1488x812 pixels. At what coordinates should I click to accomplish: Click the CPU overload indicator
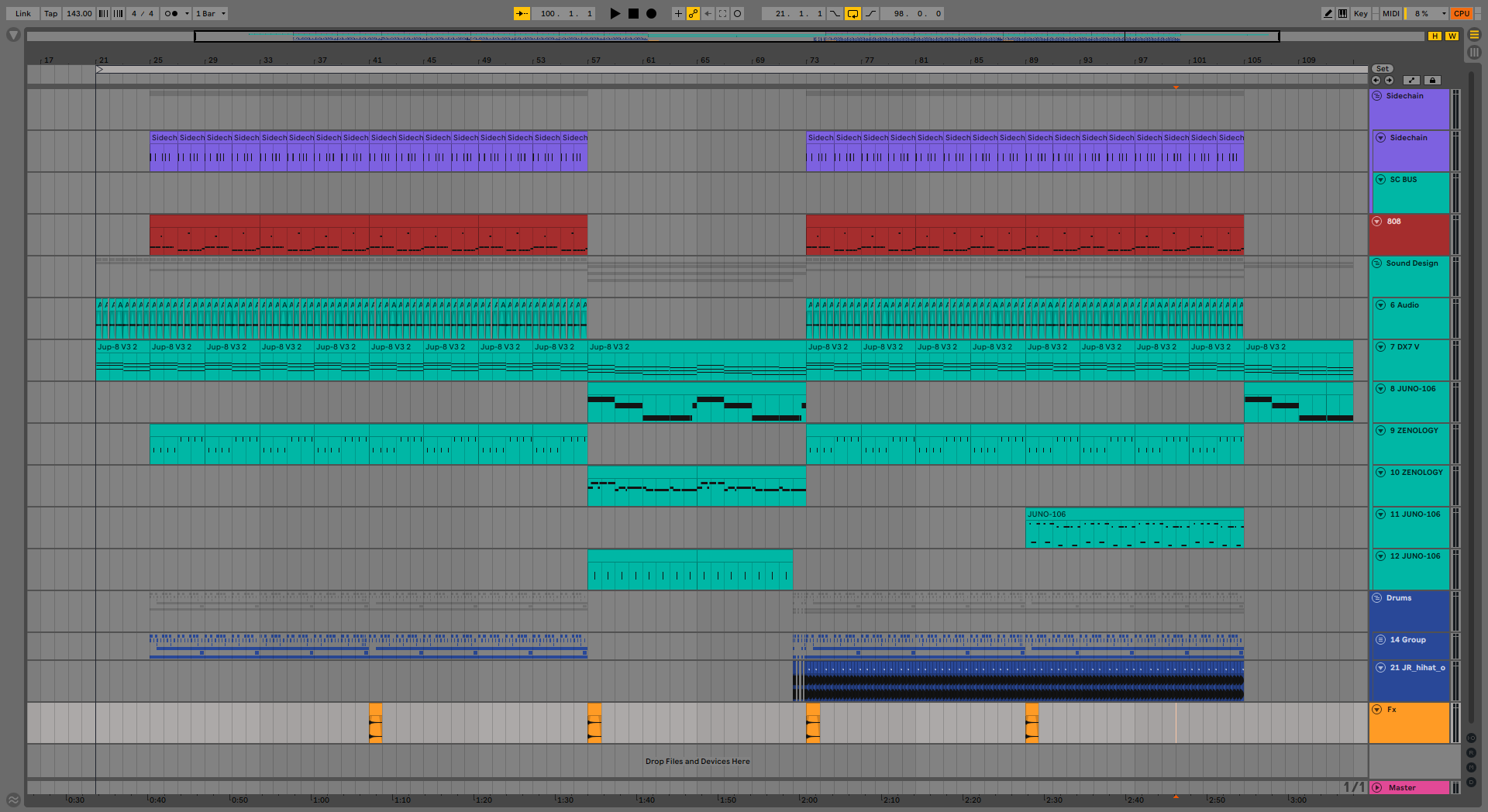pos(1462,13)
